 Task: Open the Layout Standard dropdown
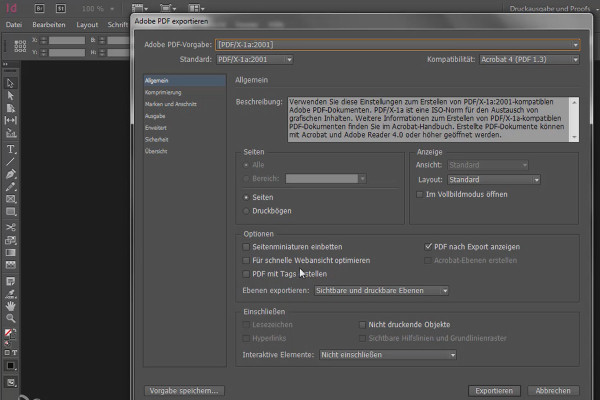coord(494,180)
